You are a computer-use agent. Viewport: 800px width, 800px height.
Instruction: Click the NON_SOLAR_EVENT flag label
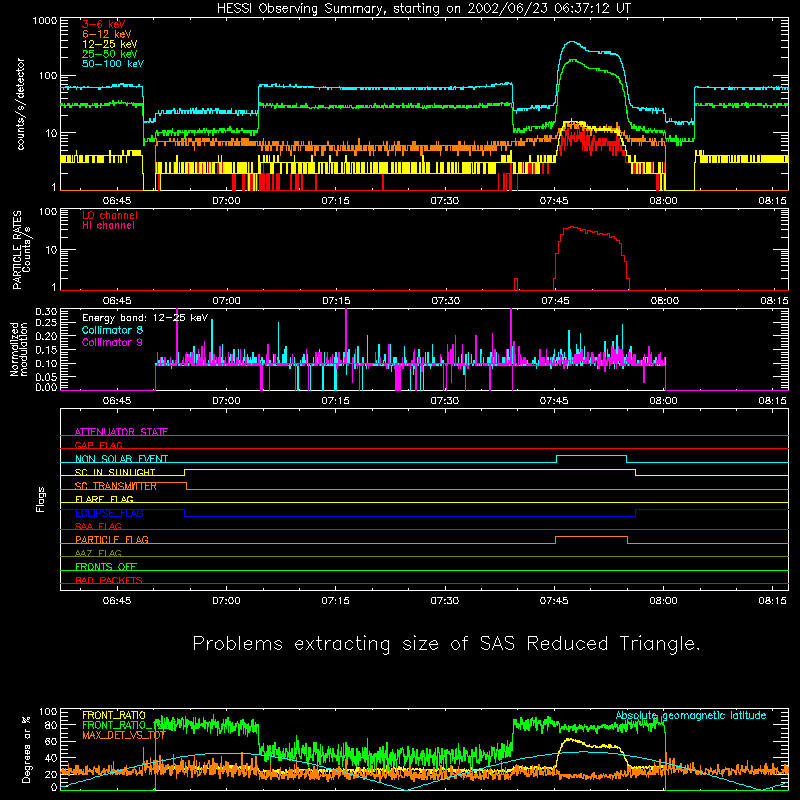click(x=121, y=459)
